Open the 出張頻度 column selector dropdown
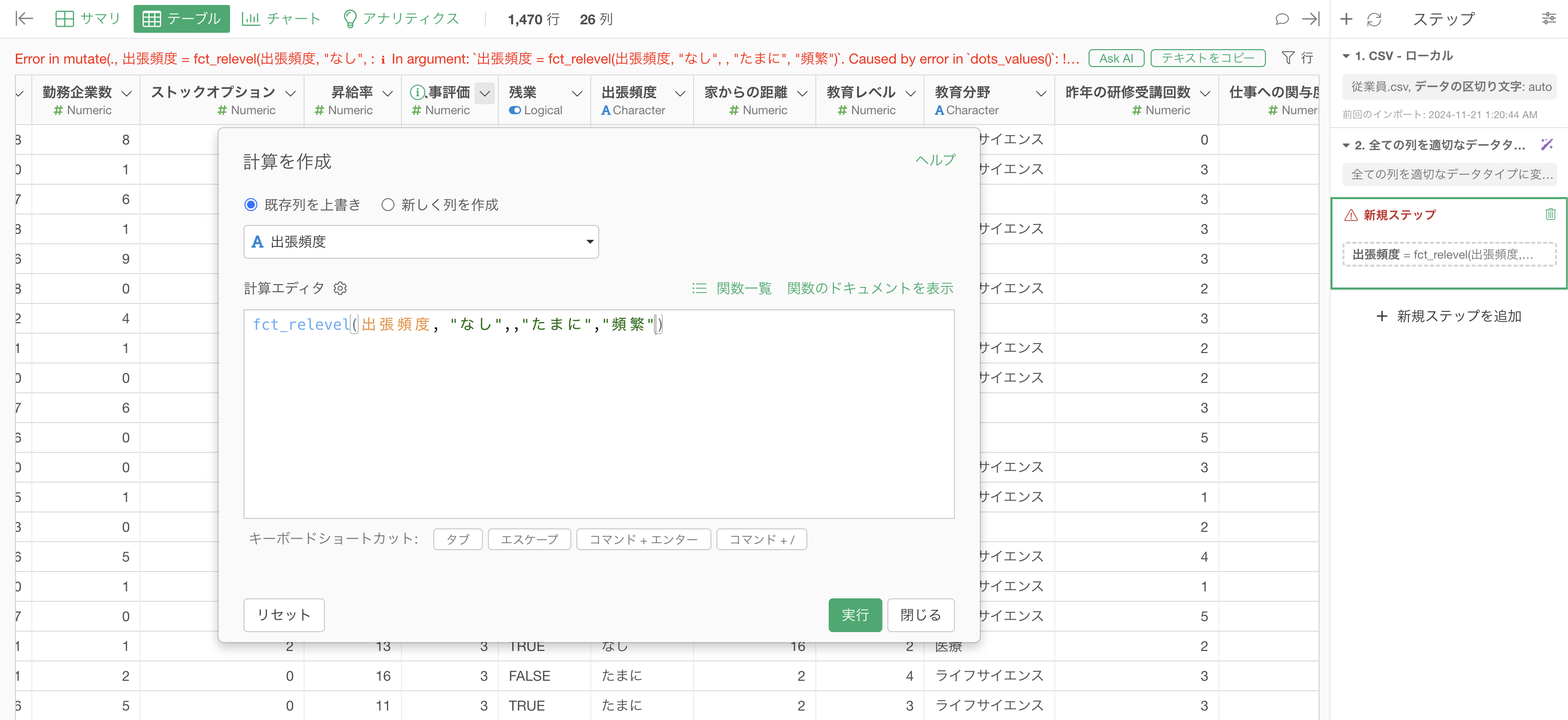The image size is (1568, 720). coord(421,242)
